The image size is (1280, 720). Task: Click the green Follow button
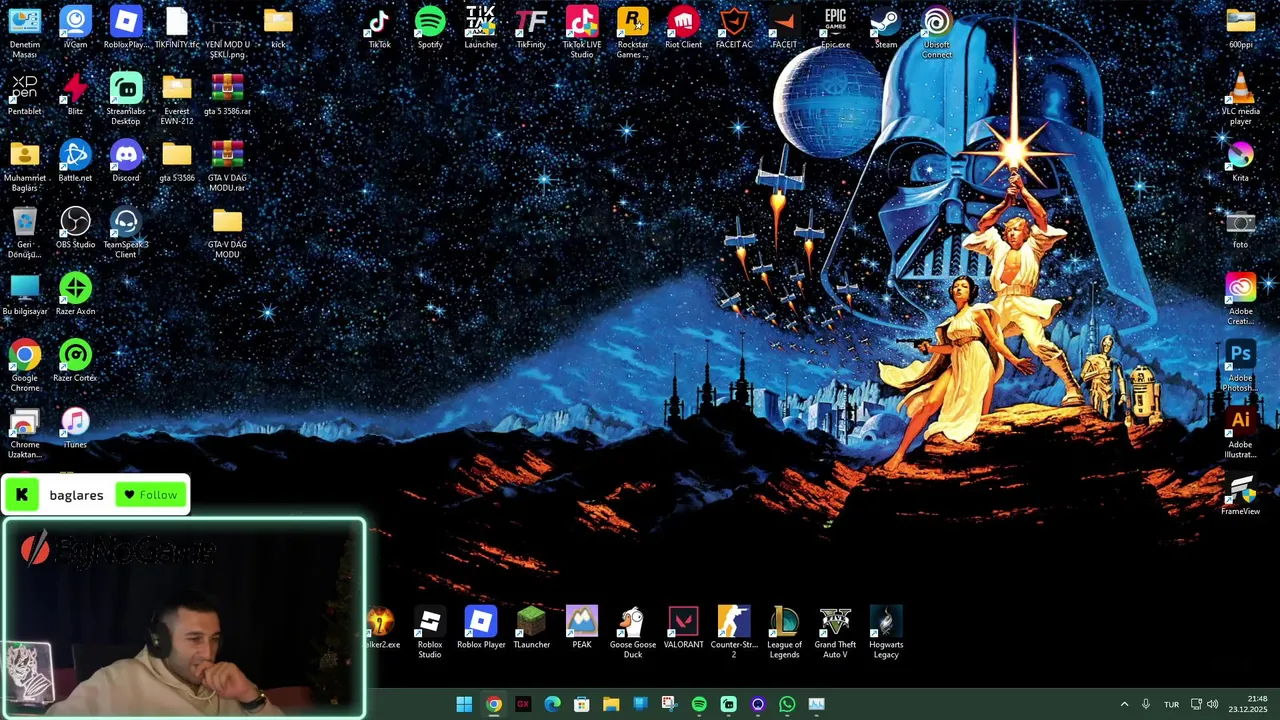pos(151,495)
